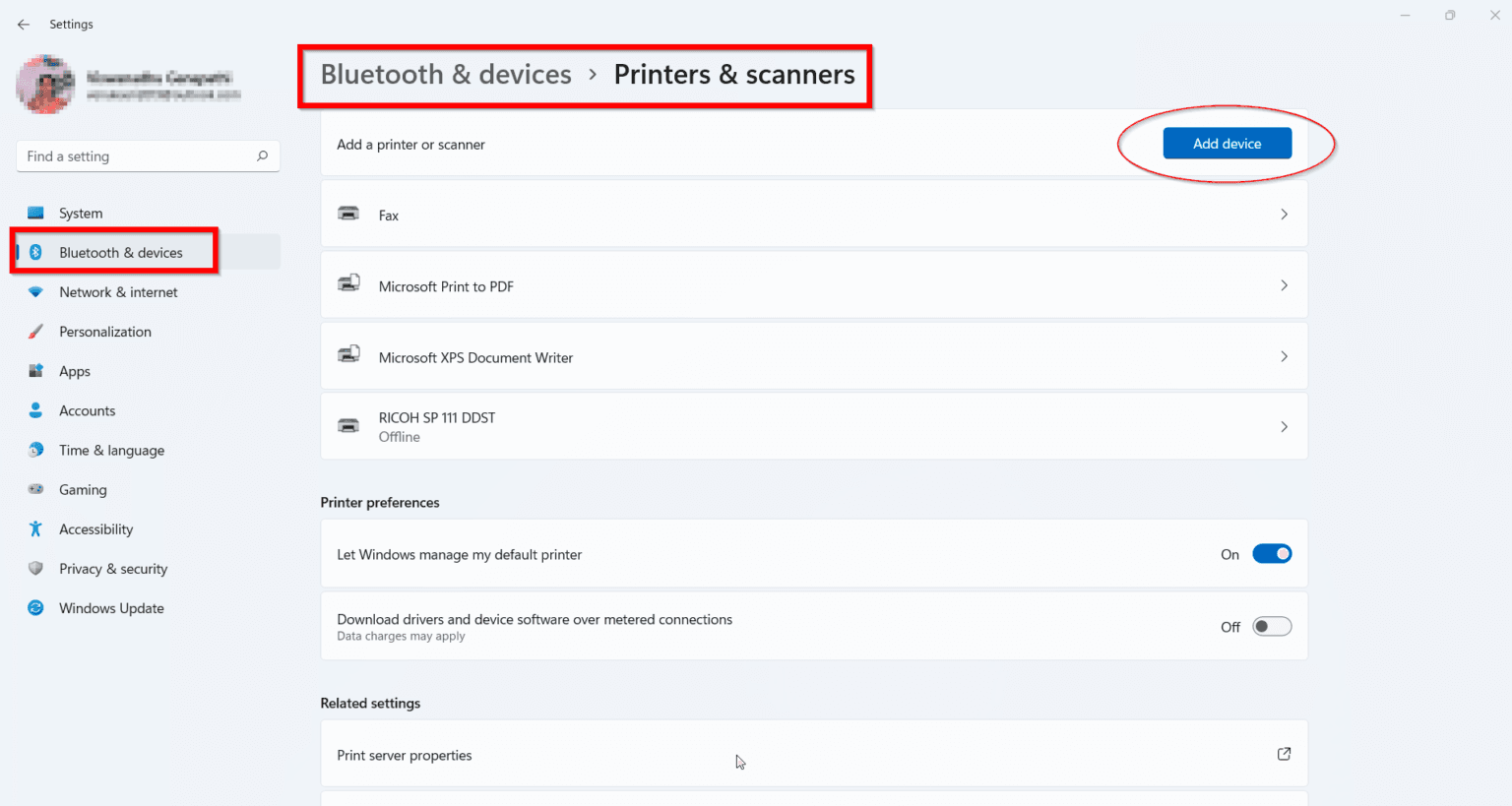Viewport: 1512px width, 806px height.
Task: Click the Add device button
Action: (1227, 143)
